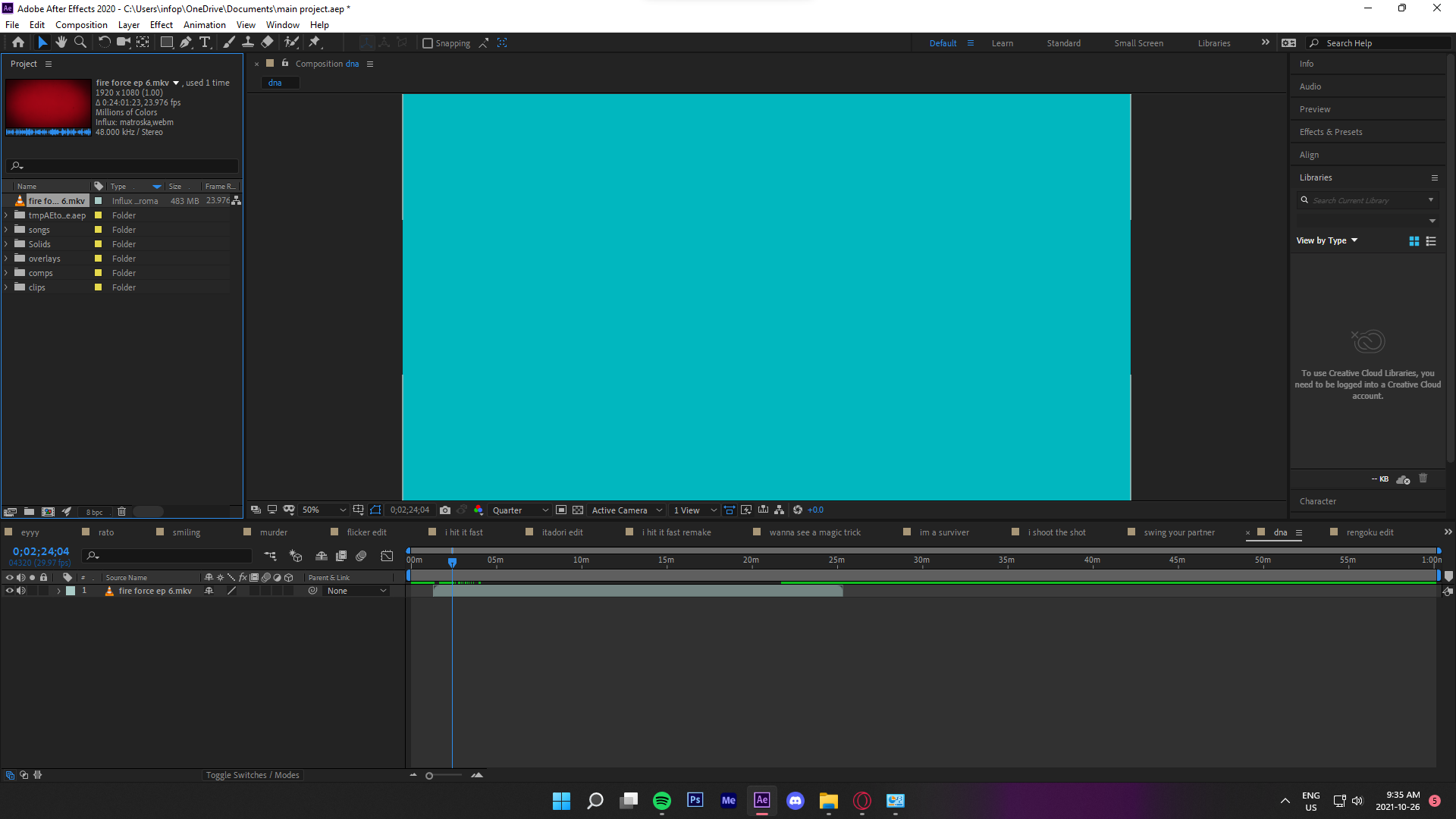Screen dimensions: 1456x819
Task: Click the Libraries panel header
Action: tap(1317, 177)
